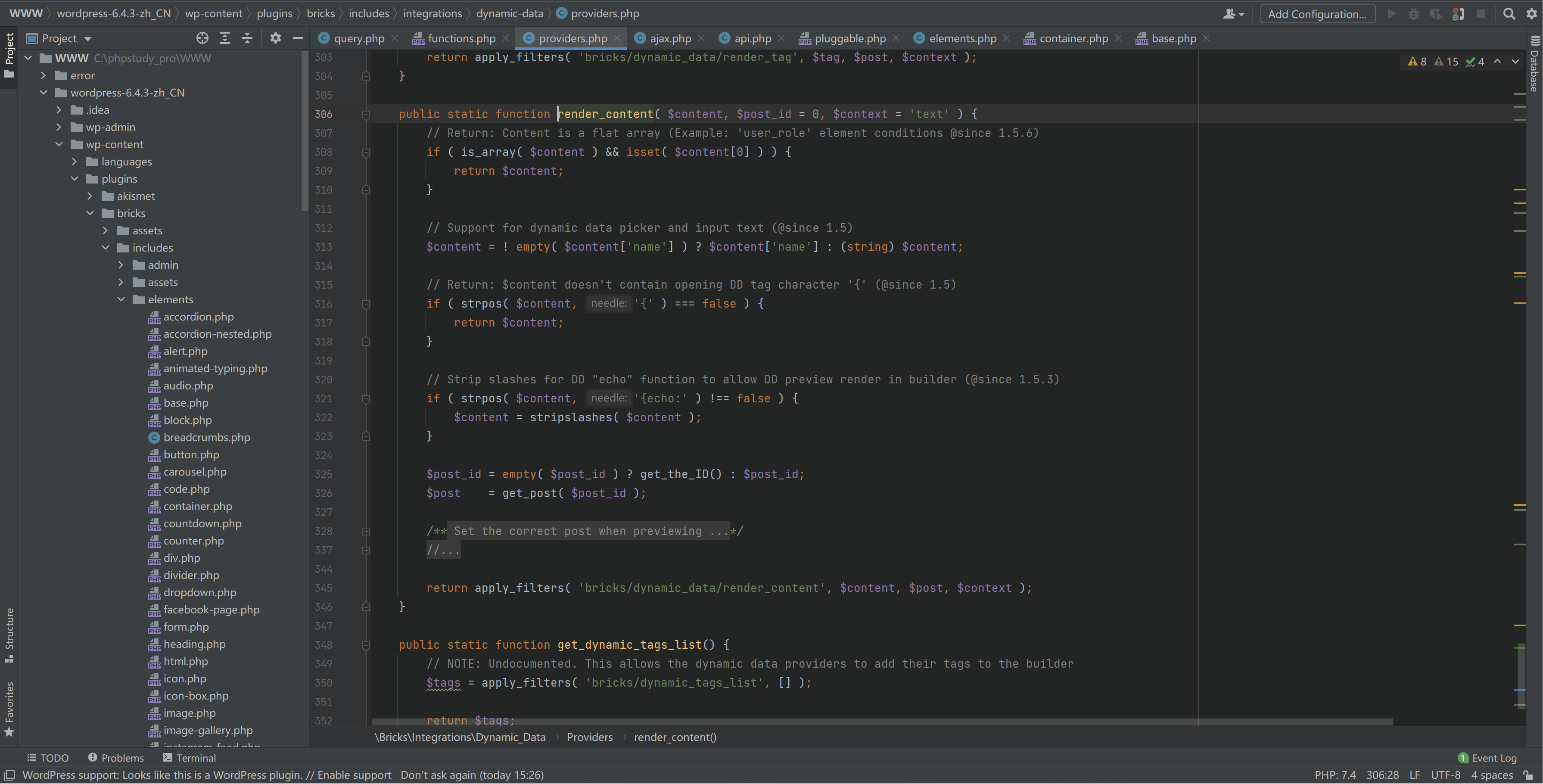The height and width of the screenshot is (784, 1543).
Task: Click the tool windows quick access icon bottom-left
Action: pyautogui.click(x=9, y=775)
